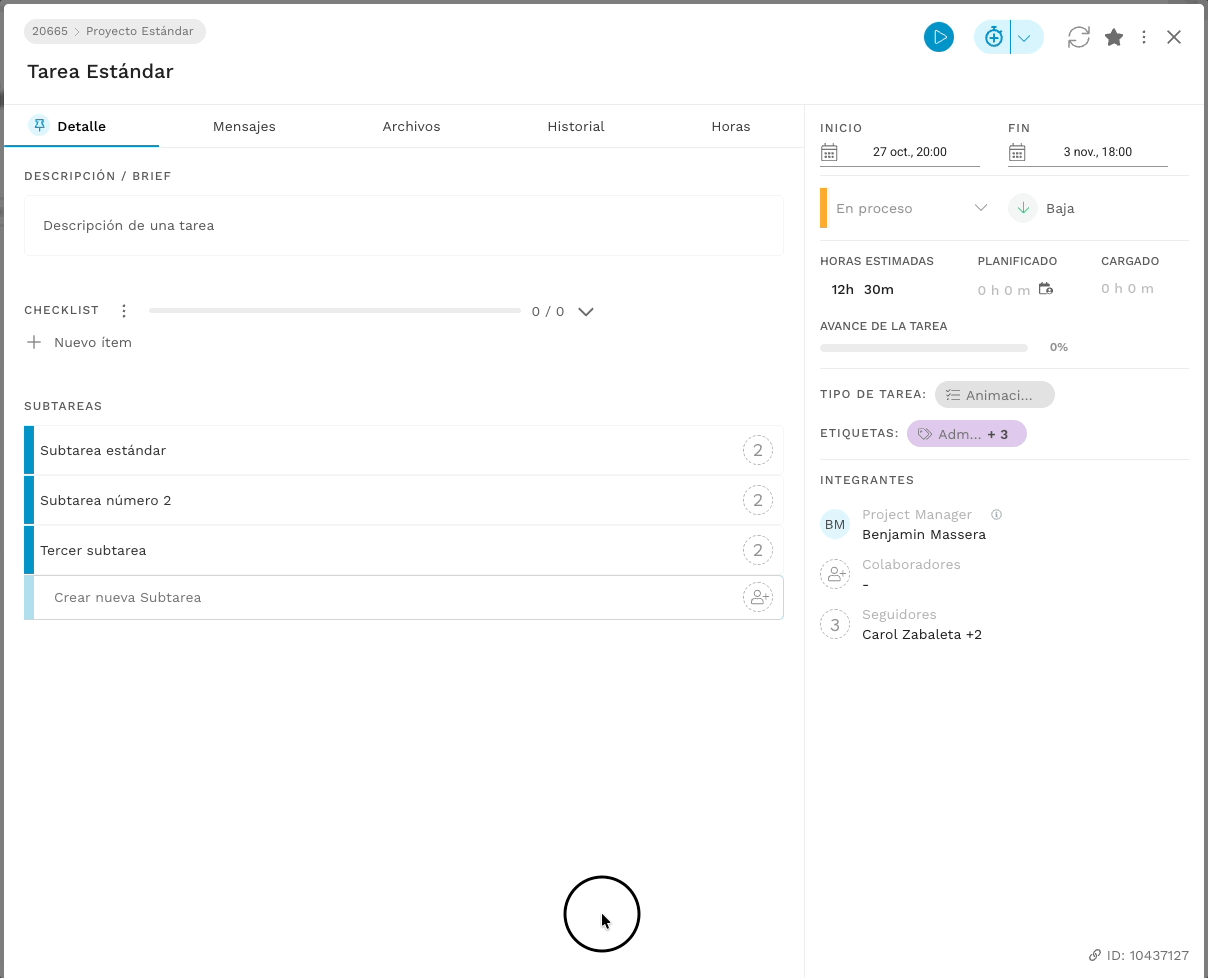1208x978 pixels.
Task: Click the Nuevo ítem label
Action: (x=93, y=342)
